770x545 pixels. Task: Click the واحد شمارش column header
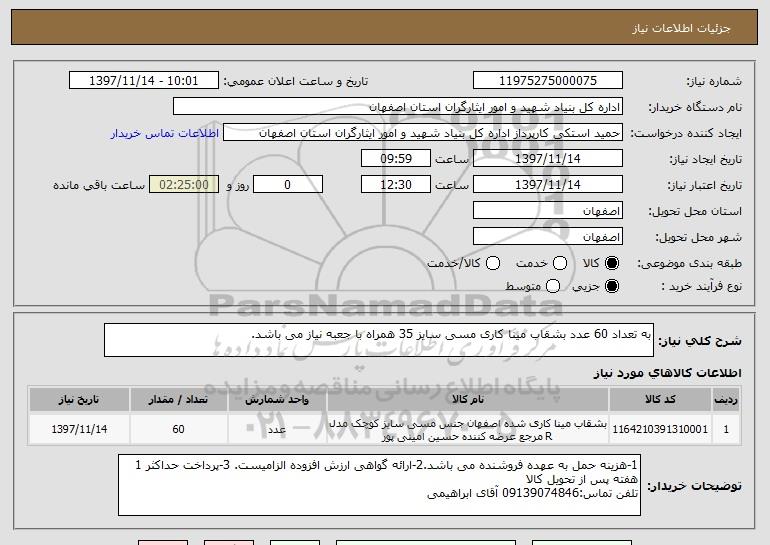(277, 400)
